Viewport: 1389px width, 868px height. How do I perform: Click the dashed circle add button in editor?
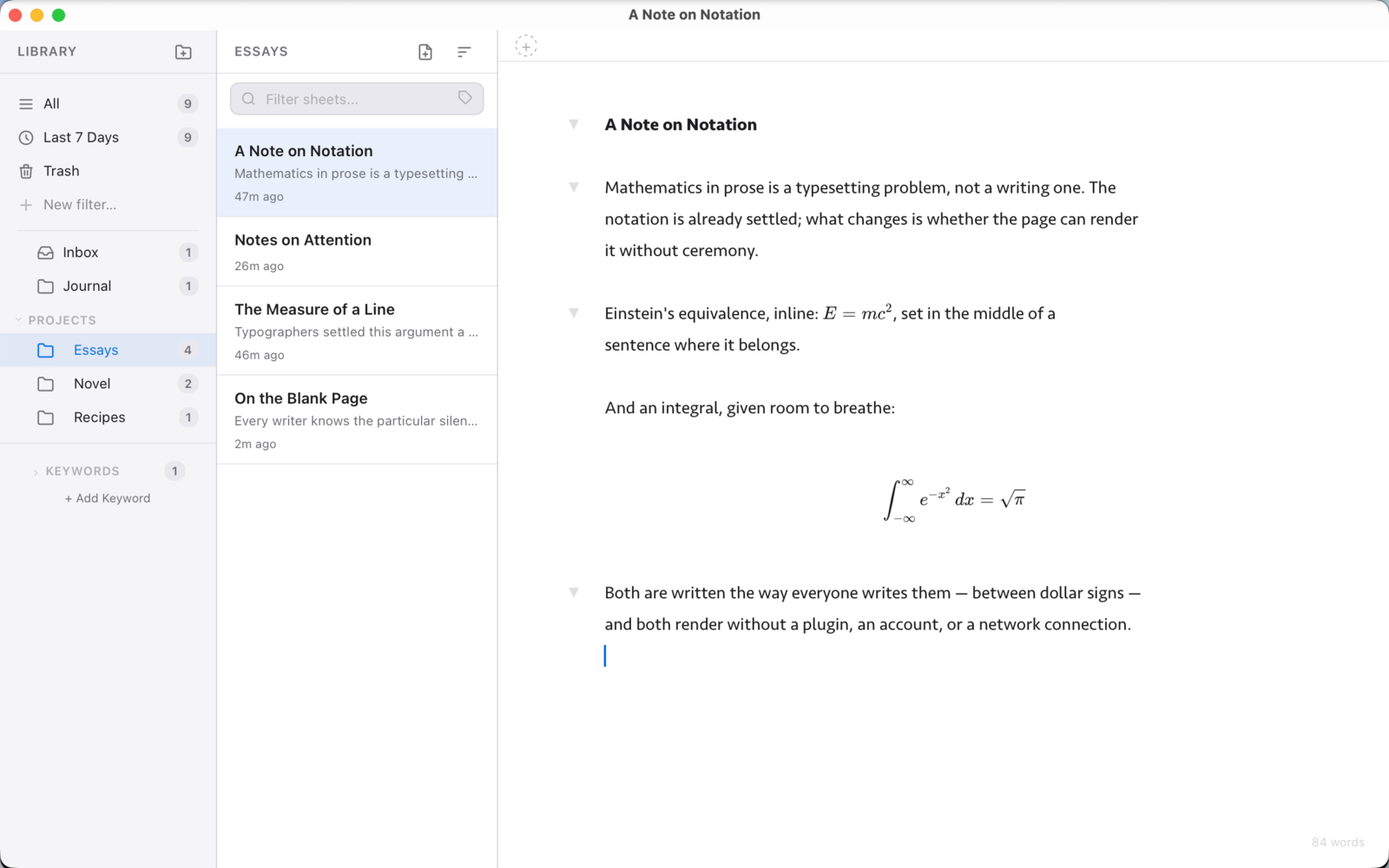click(x=526, y=46)
